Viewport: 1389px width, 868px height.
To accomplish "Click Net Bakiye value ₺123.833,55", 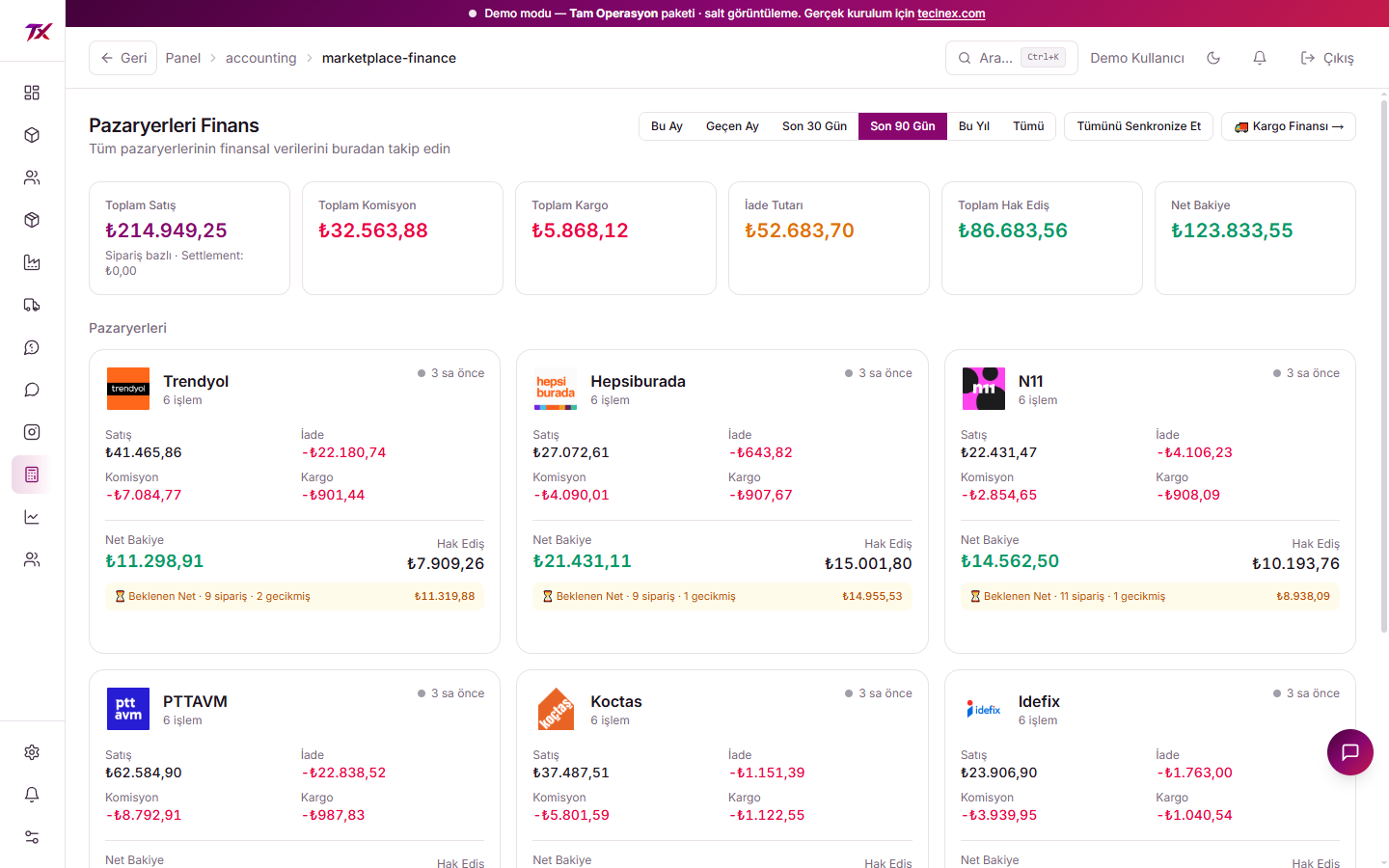I will click(1232, 231).
